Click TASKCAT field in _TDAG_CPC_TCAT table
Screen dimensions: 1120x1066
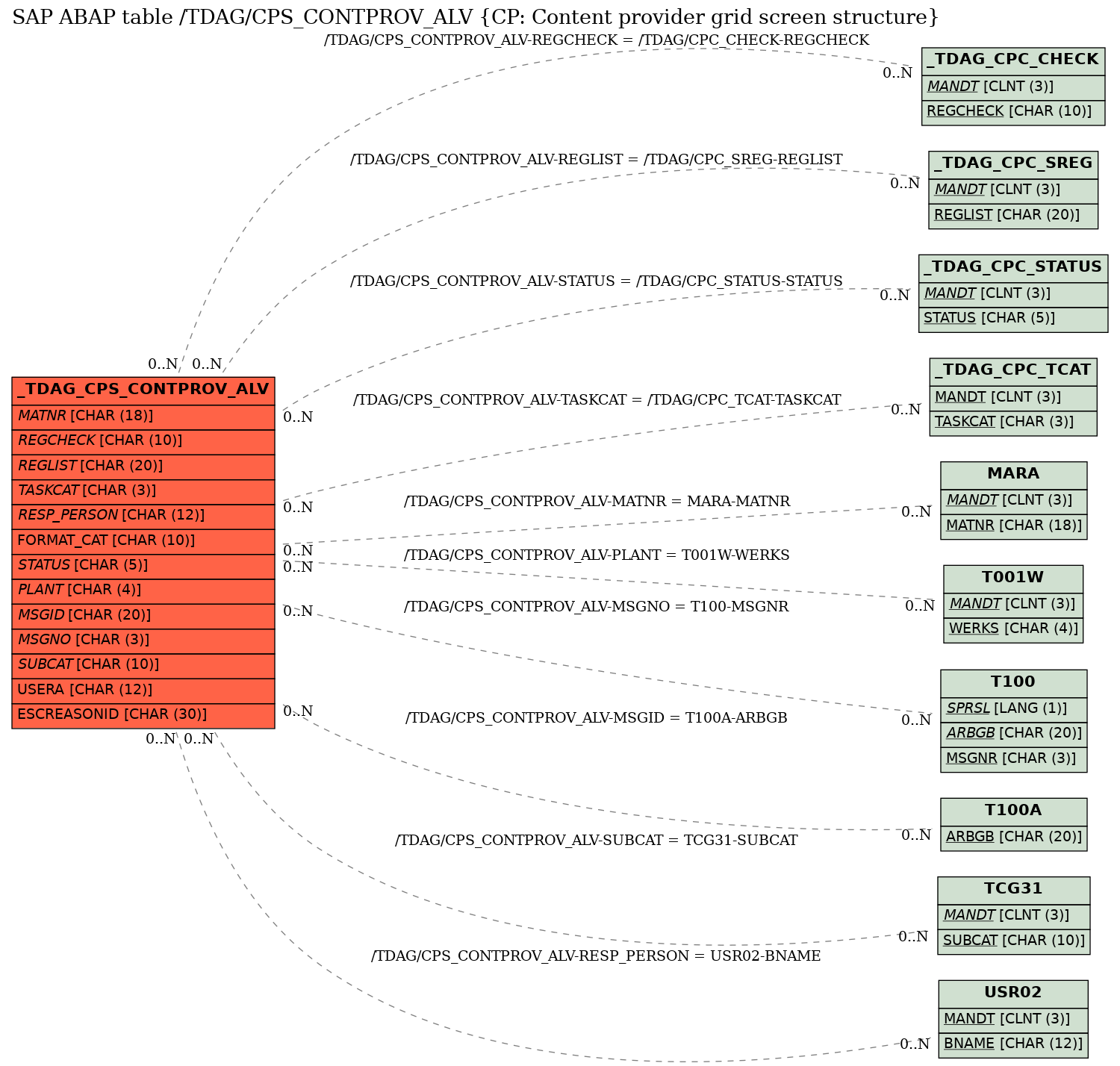[x=1013, y=423]
